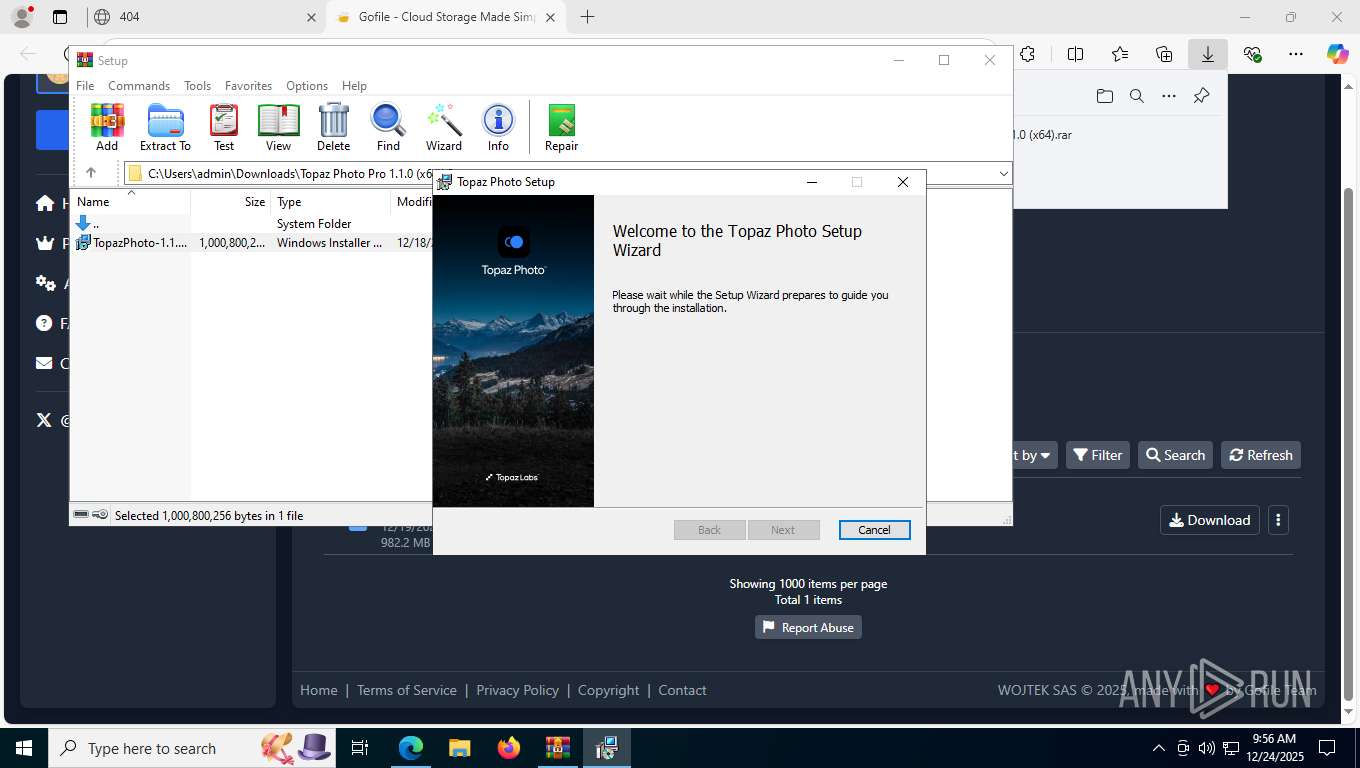Switch to the 404 browser tab
The height and width of the screenshot is (768, 1360).
[x=205, y=17]
